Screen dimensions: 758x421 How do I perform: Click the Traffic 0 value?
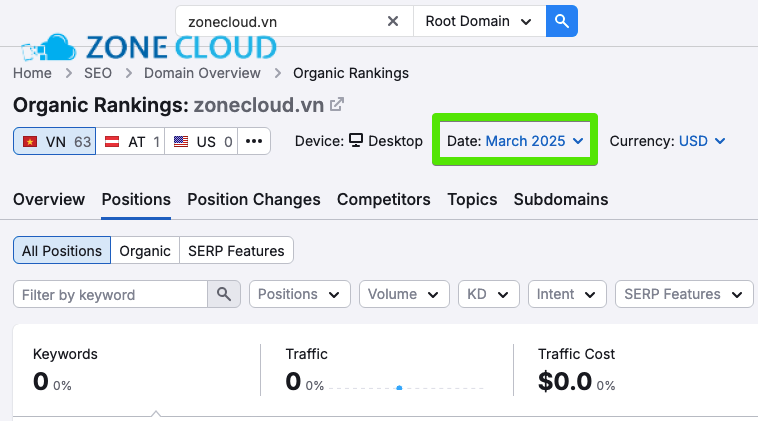pos(293,381)
